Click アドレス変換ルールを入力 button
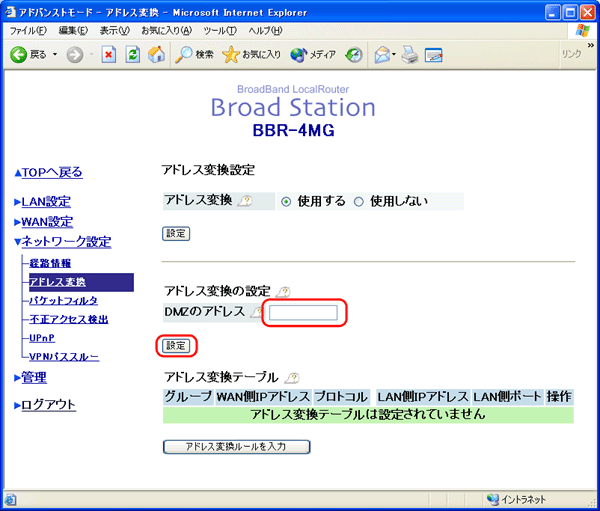Image resolution: width=600 pixels, height=511 pixels. (x=236, y=447)
